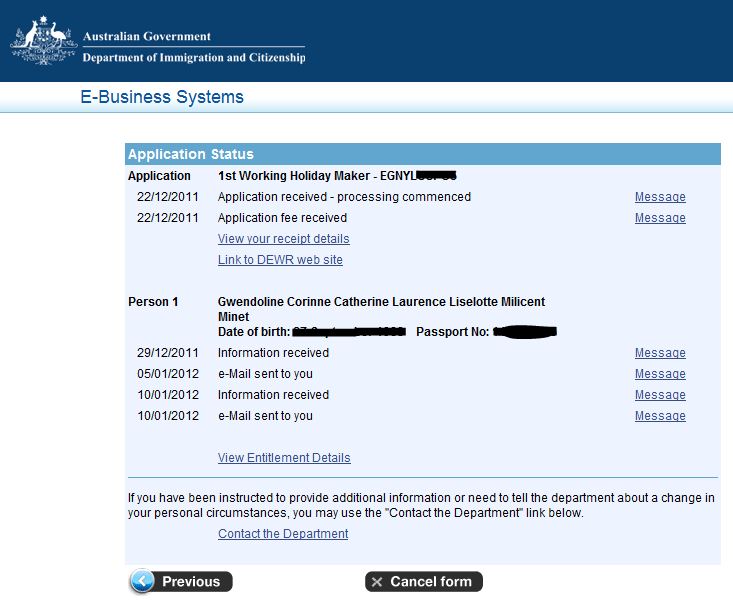The width and height of the screenshot is (733, 608).
Task: Click the Contact the Department link
Action: click(283, 534)
